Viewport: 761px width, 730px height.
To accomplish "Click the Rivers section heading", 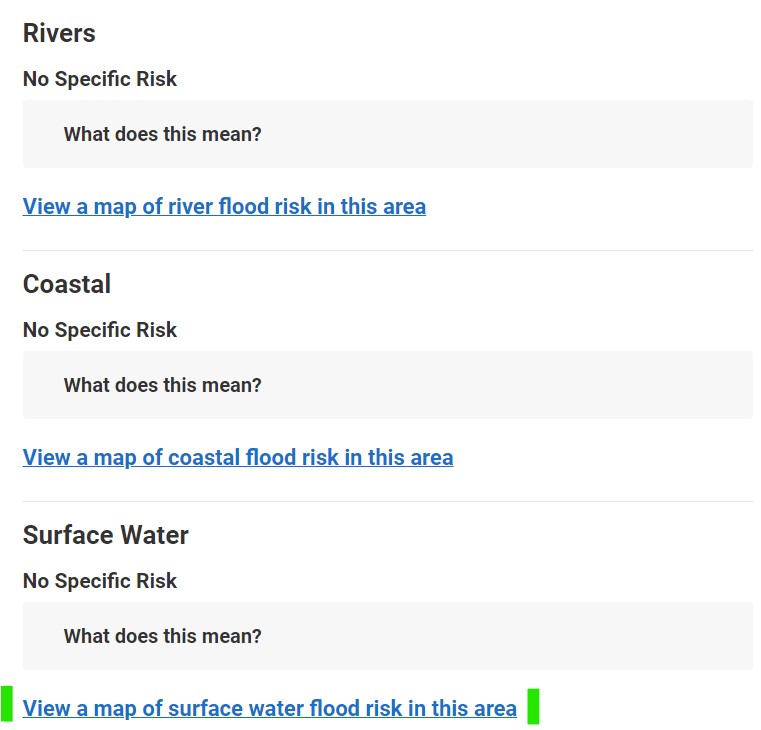I will (x=59, y=33).
